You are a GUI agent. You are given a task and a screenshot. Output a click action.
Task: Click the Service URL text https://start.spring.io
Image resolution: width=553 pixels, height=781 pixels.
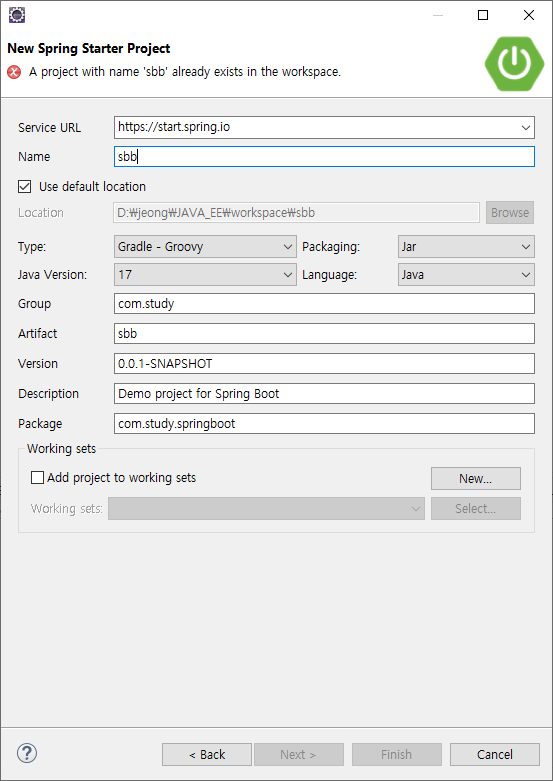tap(174, 127)
